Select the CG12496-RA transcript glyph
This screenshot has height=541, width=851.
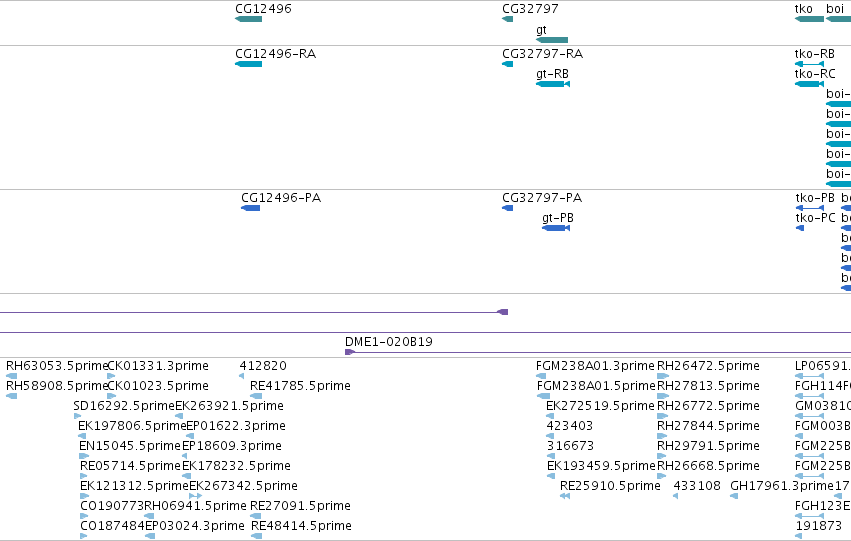click(x=249, y=64)
